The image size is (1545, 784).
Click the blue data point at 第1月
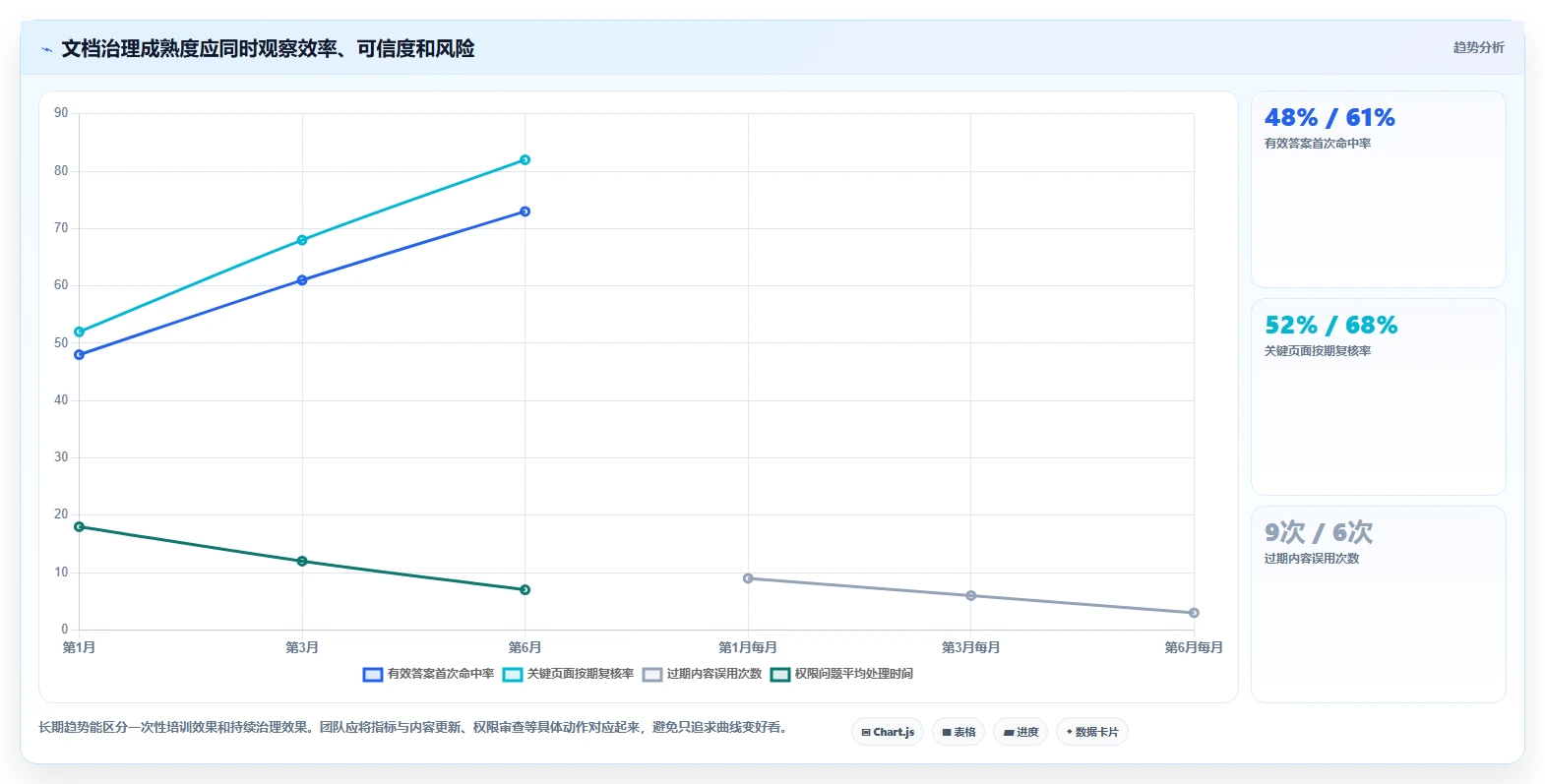(79, 354)
